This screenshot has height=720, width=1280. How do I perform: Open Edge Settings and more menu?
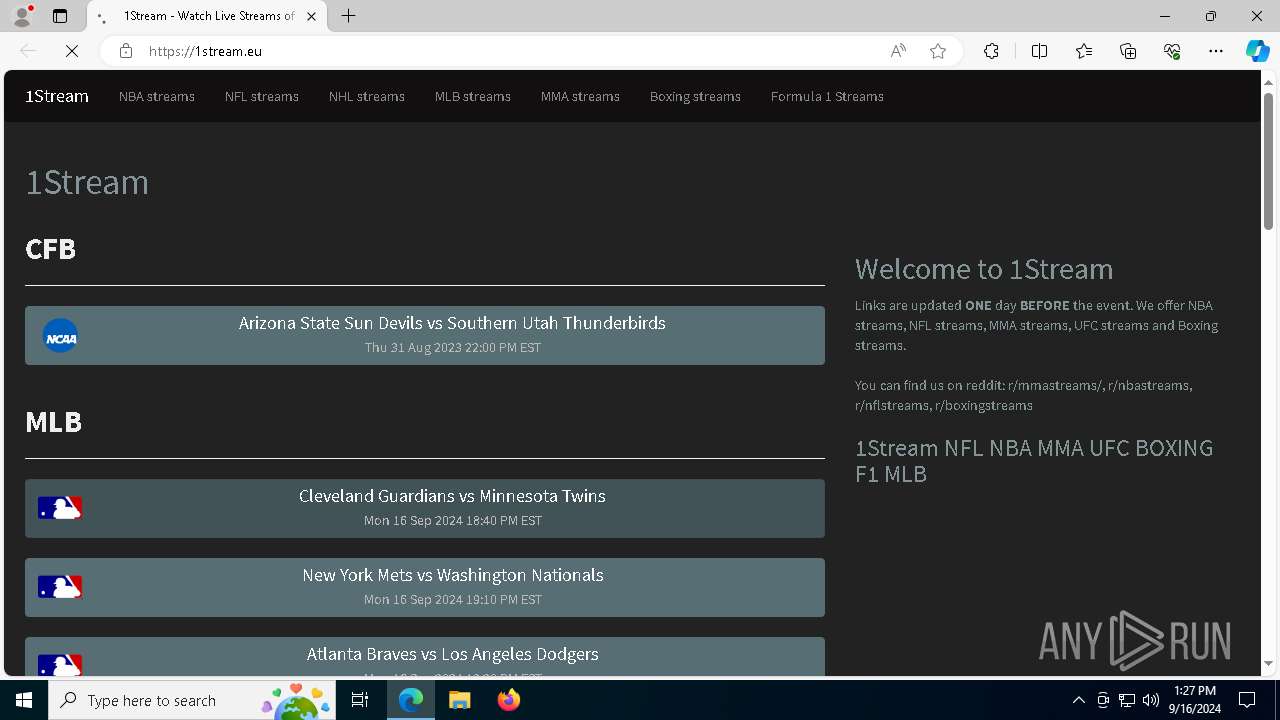1216,51
